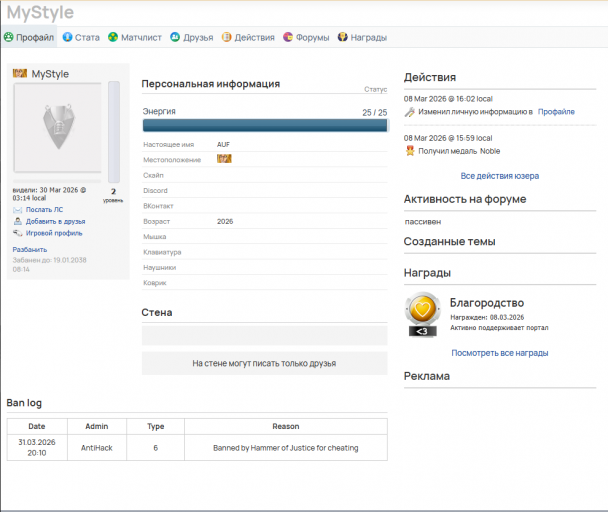Click the ВКонтакт row label
This screenshot has height=512, width=608.
point(158,206)
